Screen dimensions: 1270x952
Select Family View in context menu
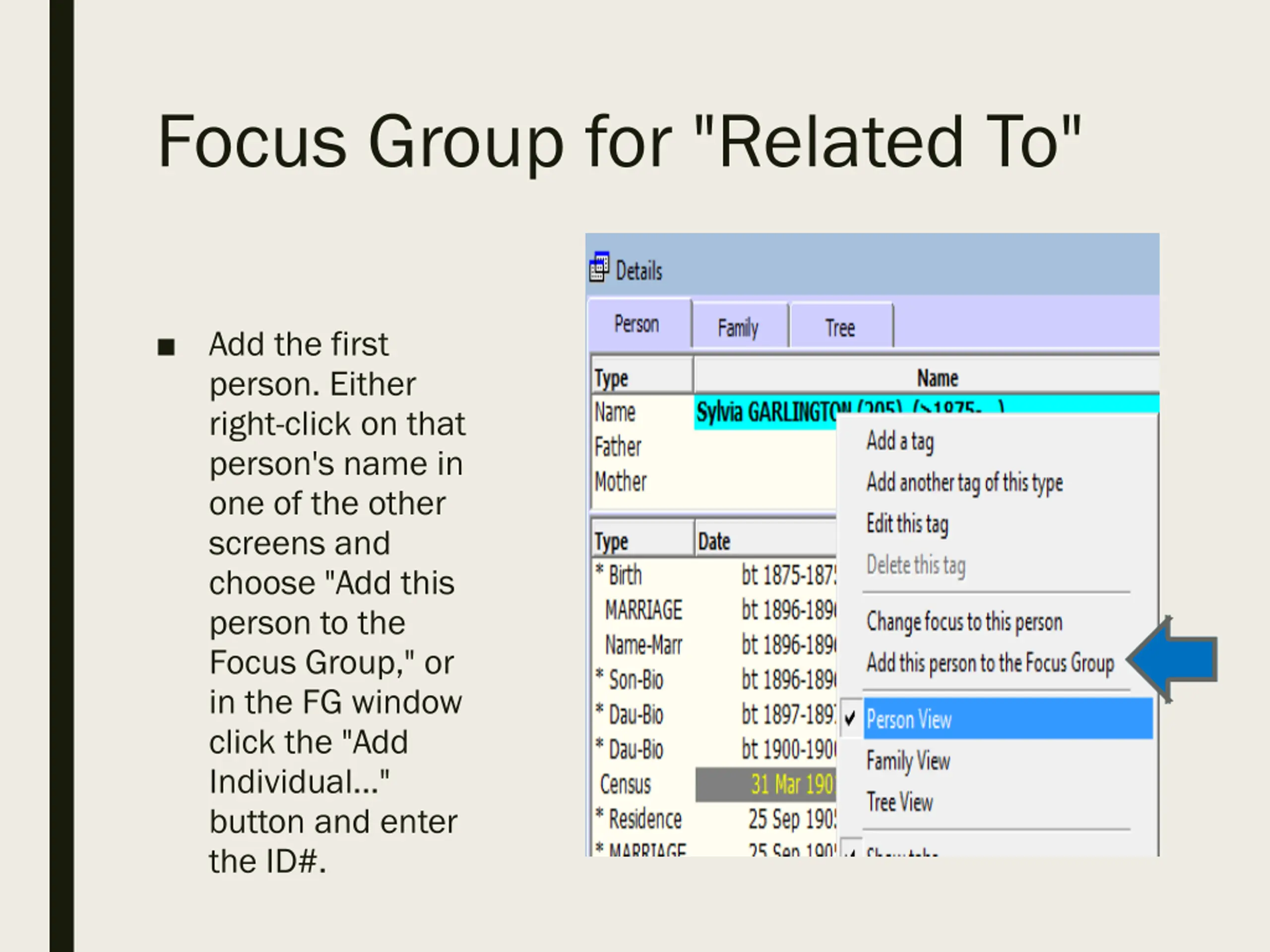click(x=908, y=761)
